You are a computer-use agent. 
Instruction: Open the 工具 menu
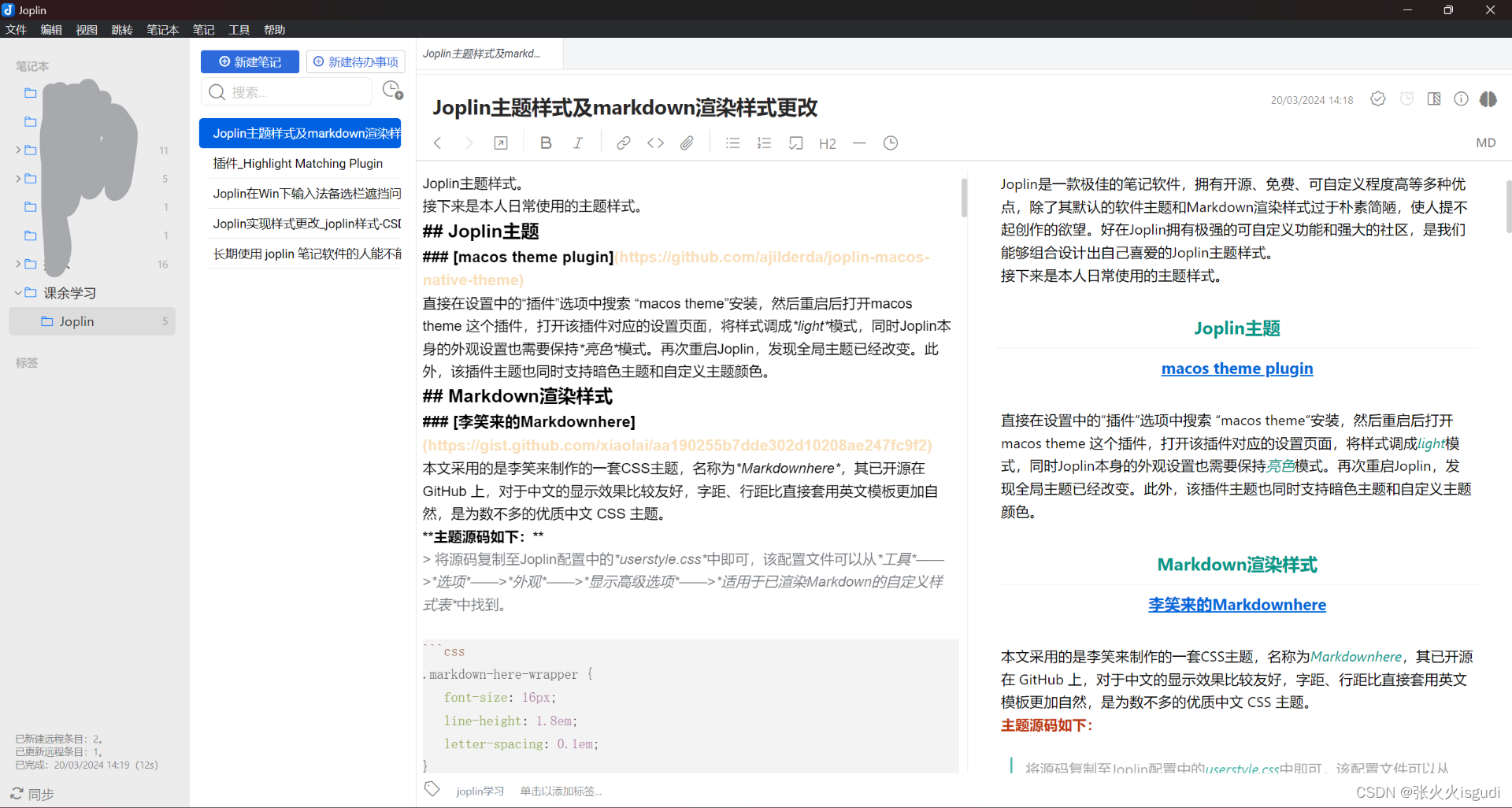tap(239, 29)
